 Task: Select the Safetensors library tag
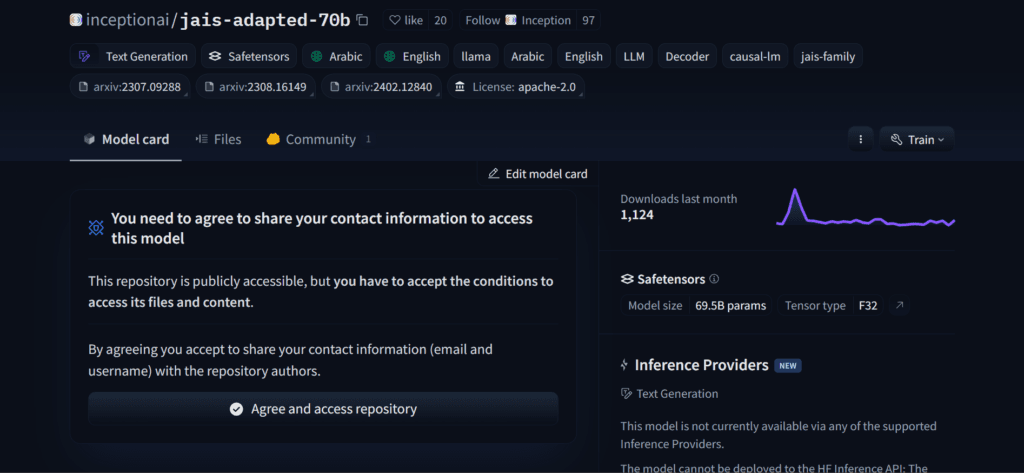249,56
